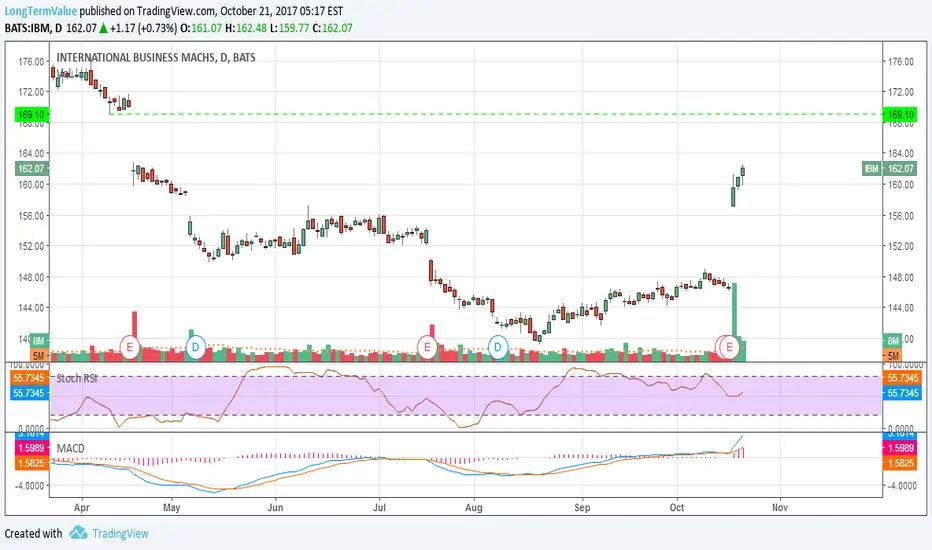Click the tall green October volume bar
The height and width of the screenshot is (550, 932).
click(x=735, y=322)
